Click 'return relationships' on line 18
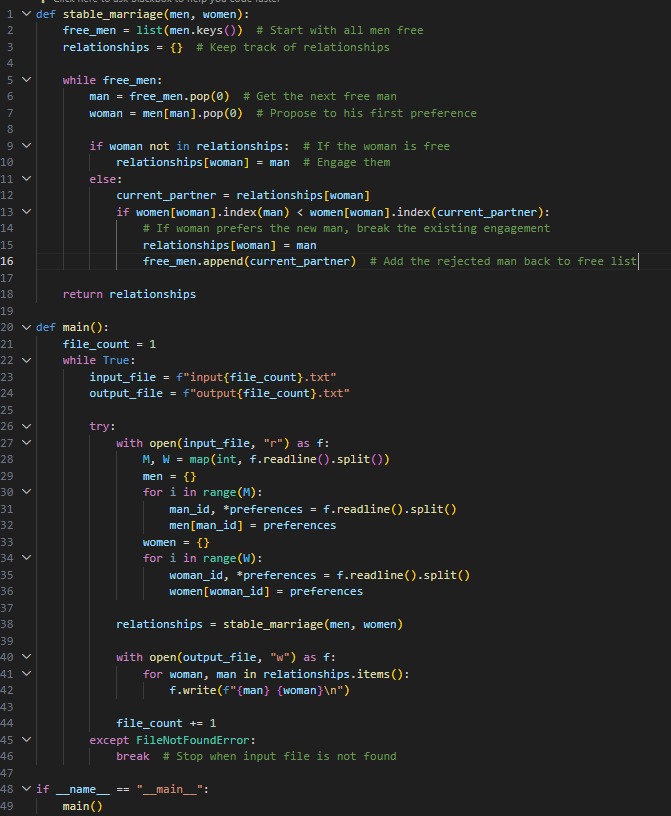The image size is (671, 816). tap(129, 294)
